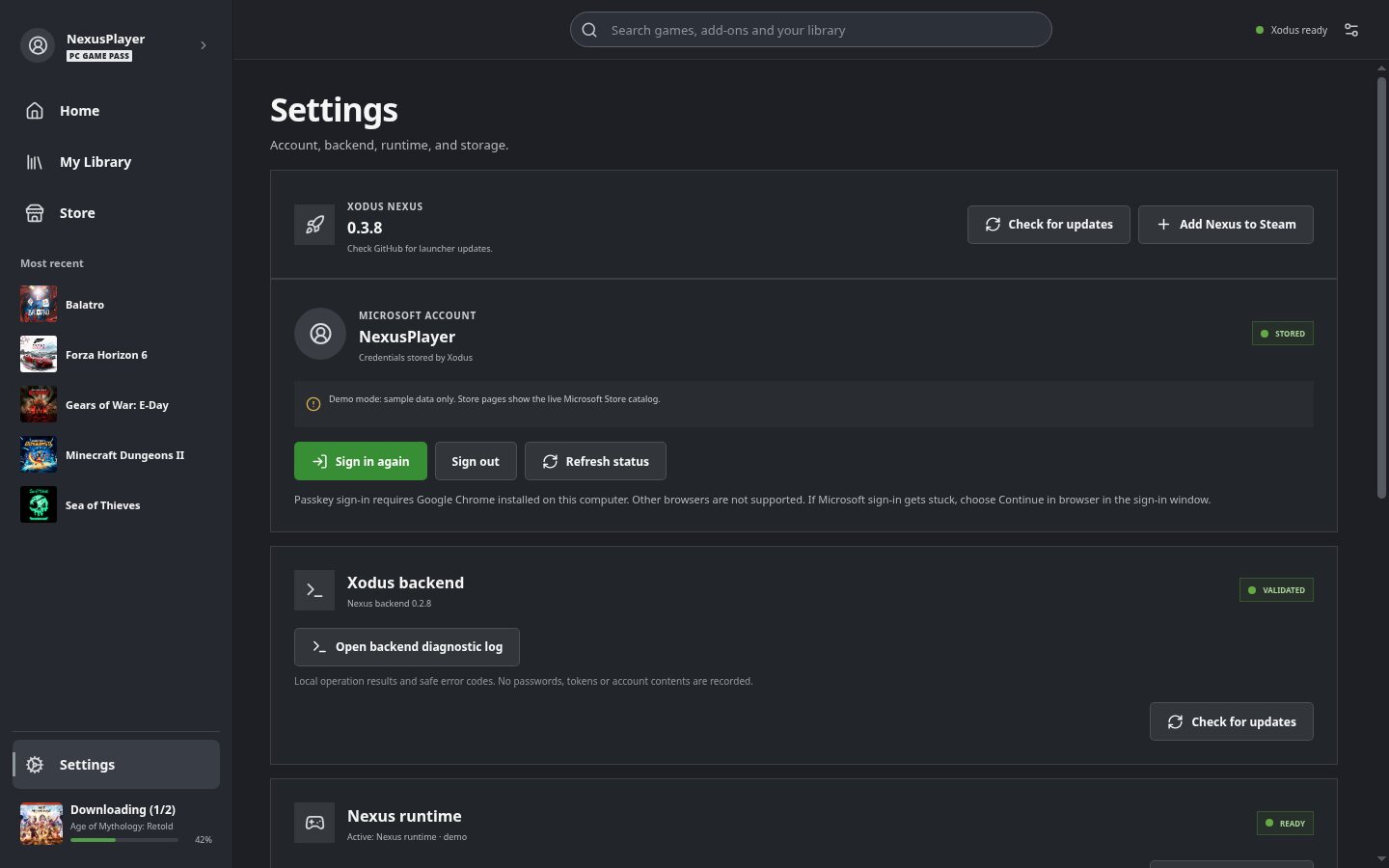The width and height of the screenshot is (1389, 868).
Task: Click the version number 0.3.8
Action: pos(365,228)
